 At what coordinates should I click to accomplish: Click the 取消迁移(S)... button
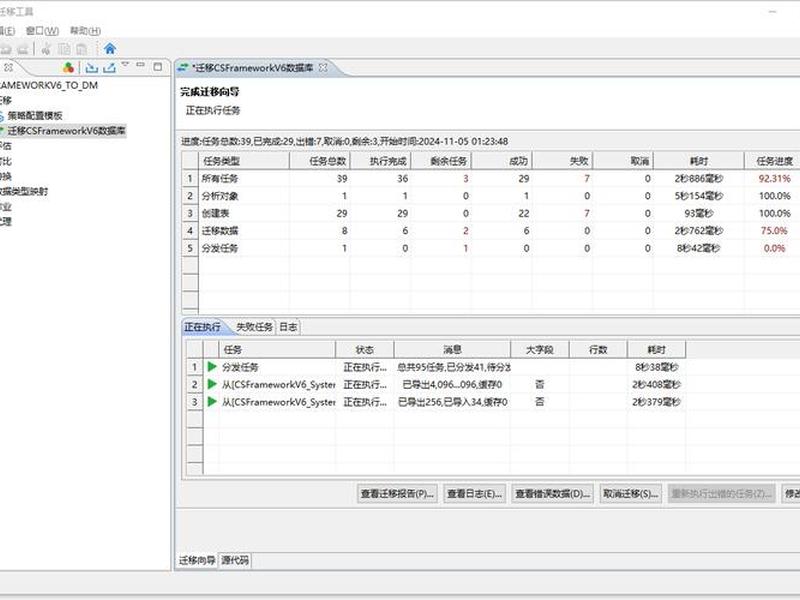631,494
